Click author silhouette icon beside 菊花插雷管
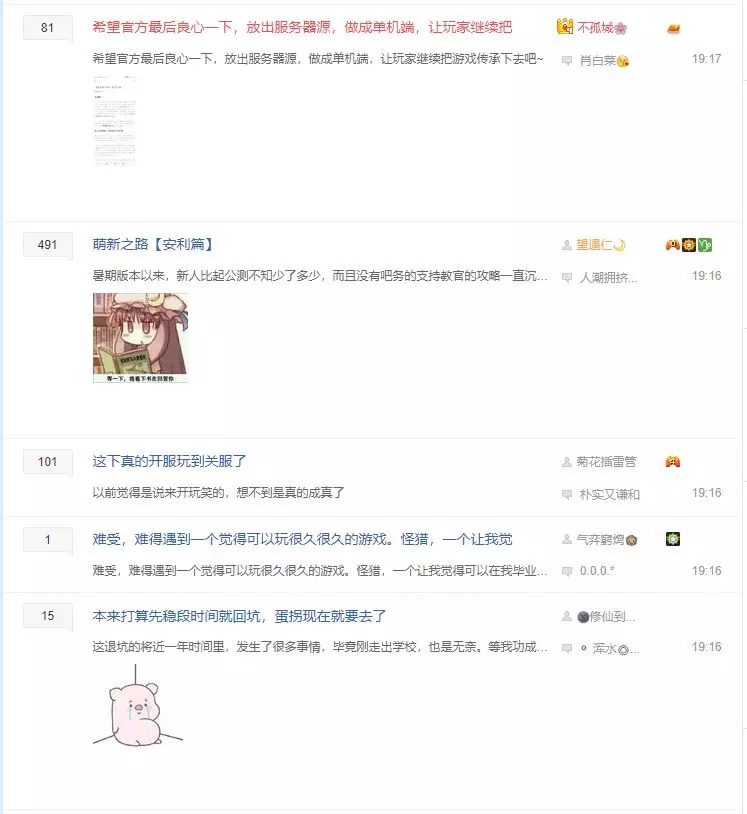This screenshot has width=747, height=814. 567,462
